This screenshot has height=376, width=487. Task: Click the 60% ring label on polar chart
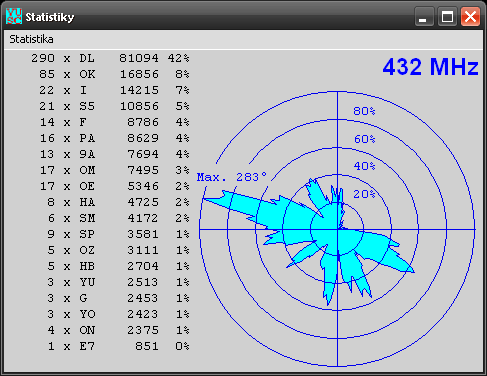[364, 139]
